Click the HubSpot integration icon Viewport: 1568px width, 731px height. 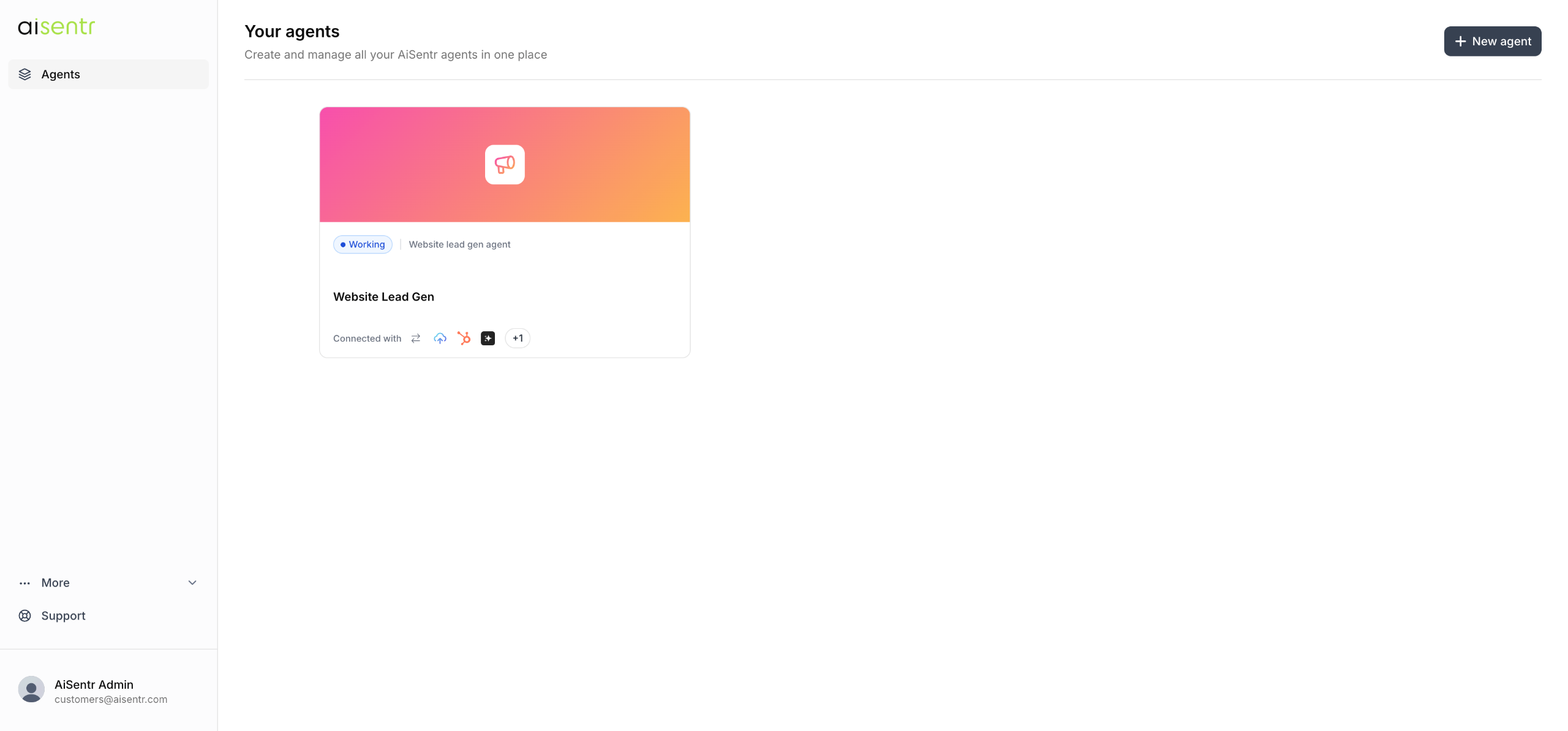click(x=464, y=338)
